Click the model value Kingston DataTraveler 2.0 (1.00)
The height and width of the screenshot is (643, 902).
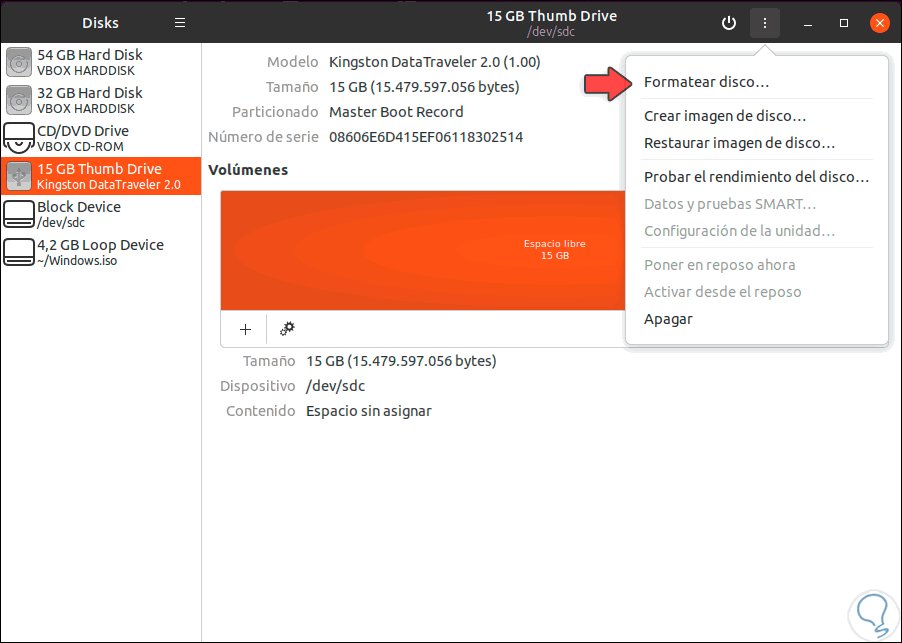434,62
